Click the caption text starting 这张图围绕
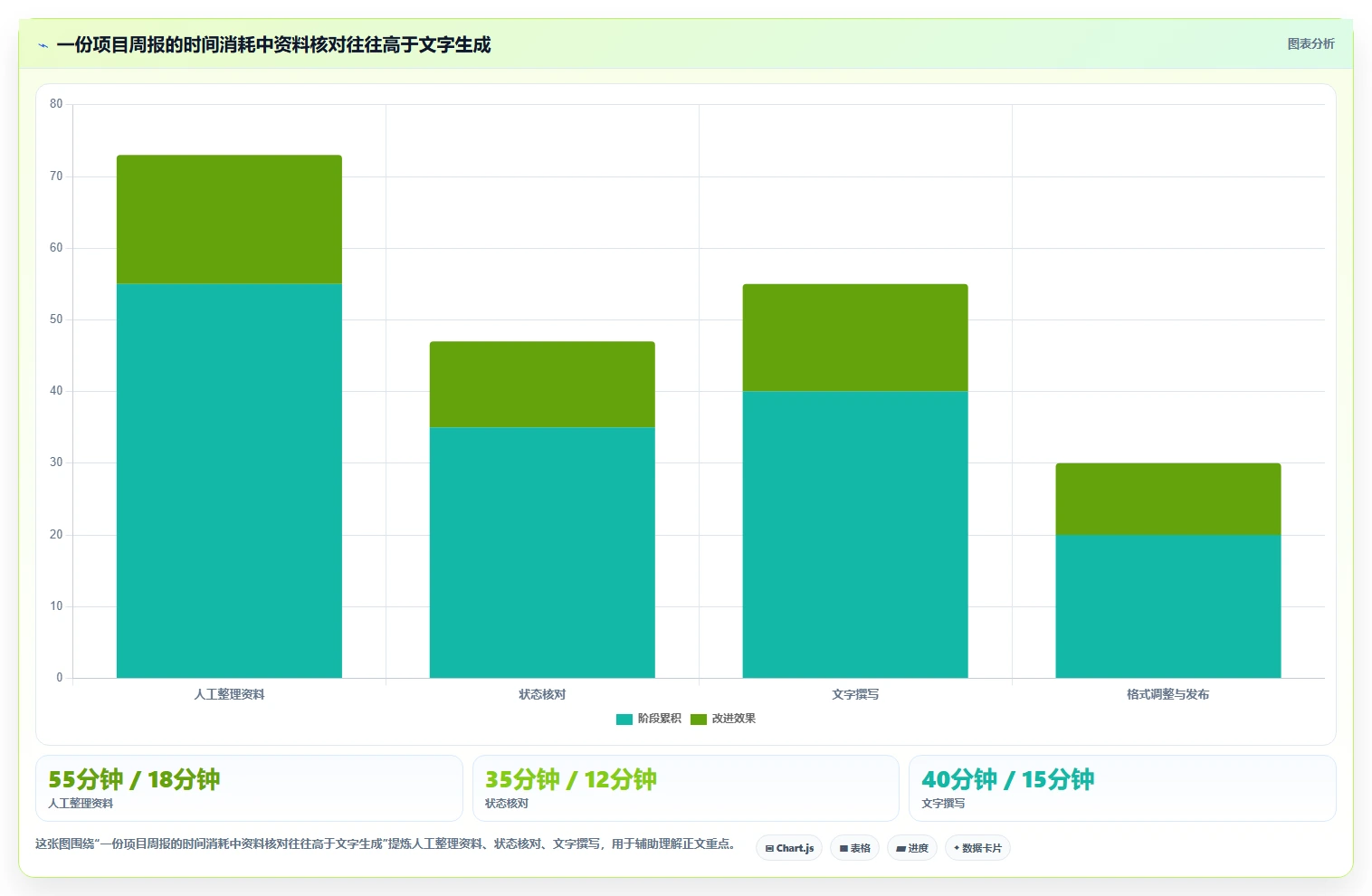The height and width of the screenshot is (896, 1372). click(x=386, y=844)
